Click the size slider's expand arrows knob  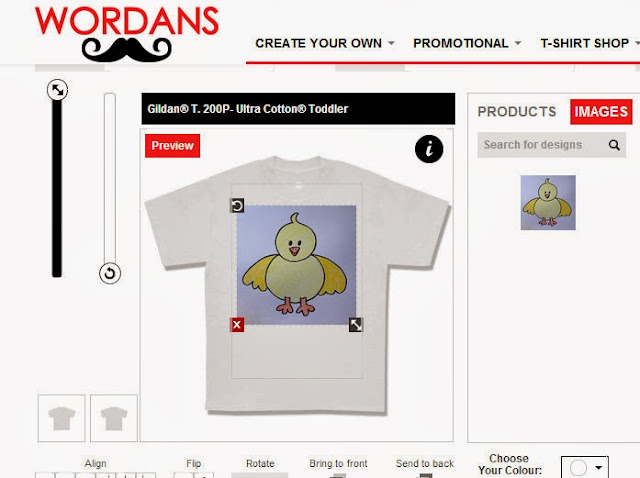58,90
